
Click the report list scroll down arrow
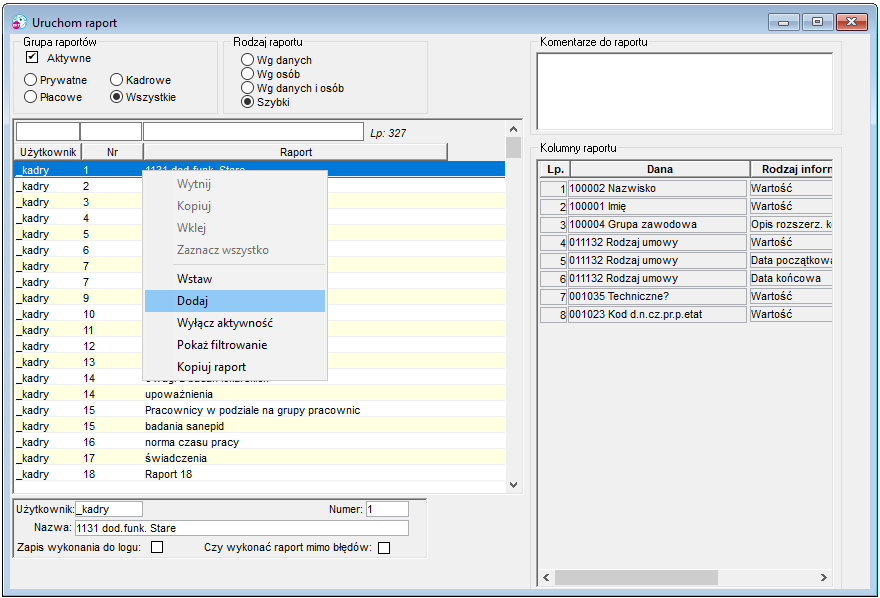(514, 485)
